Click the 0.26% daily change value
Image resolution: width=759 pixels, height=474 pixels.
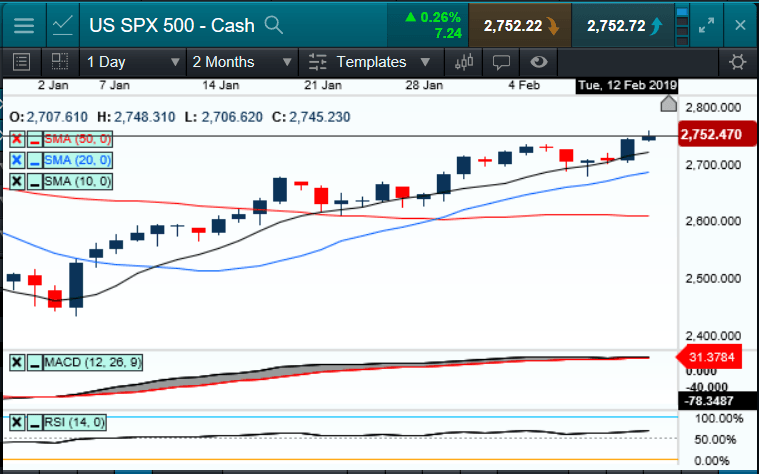[440, 17]
